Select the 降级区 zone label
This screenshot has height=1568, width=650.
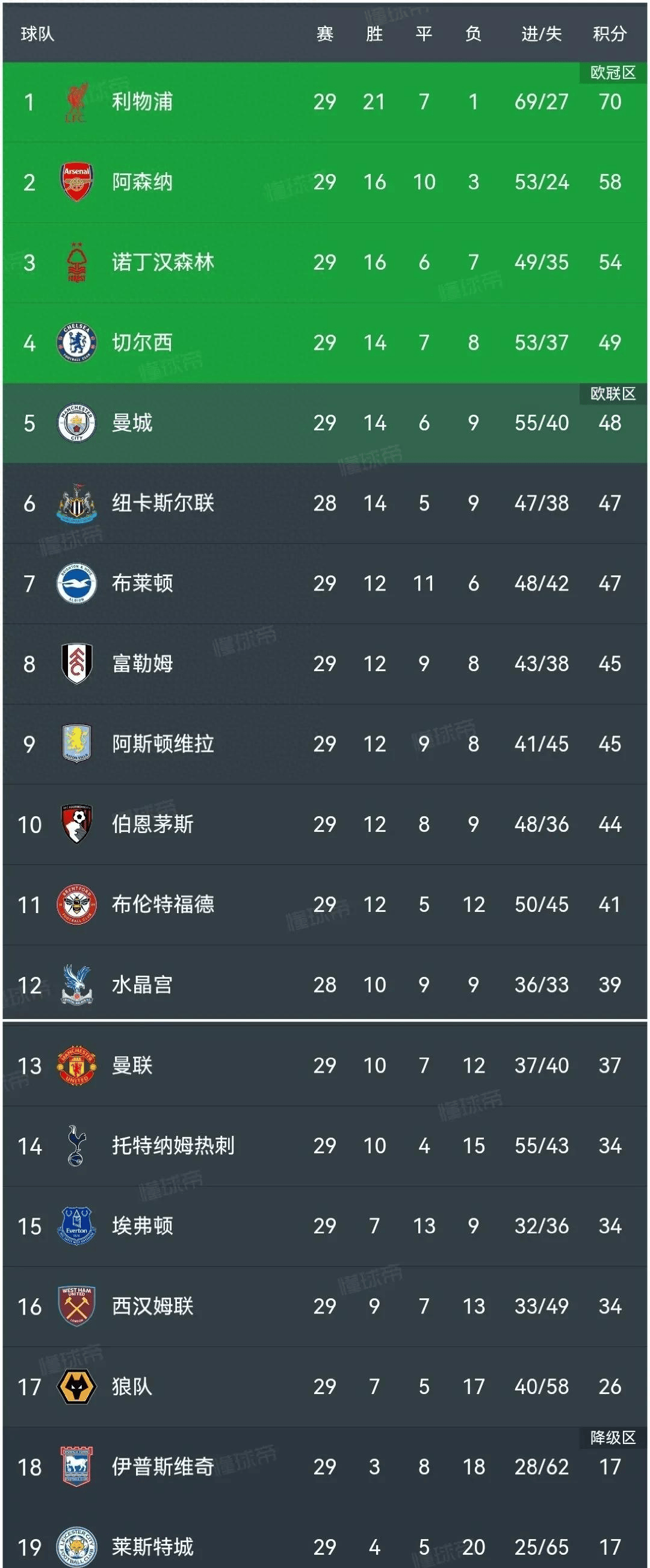click(613, 1438)
